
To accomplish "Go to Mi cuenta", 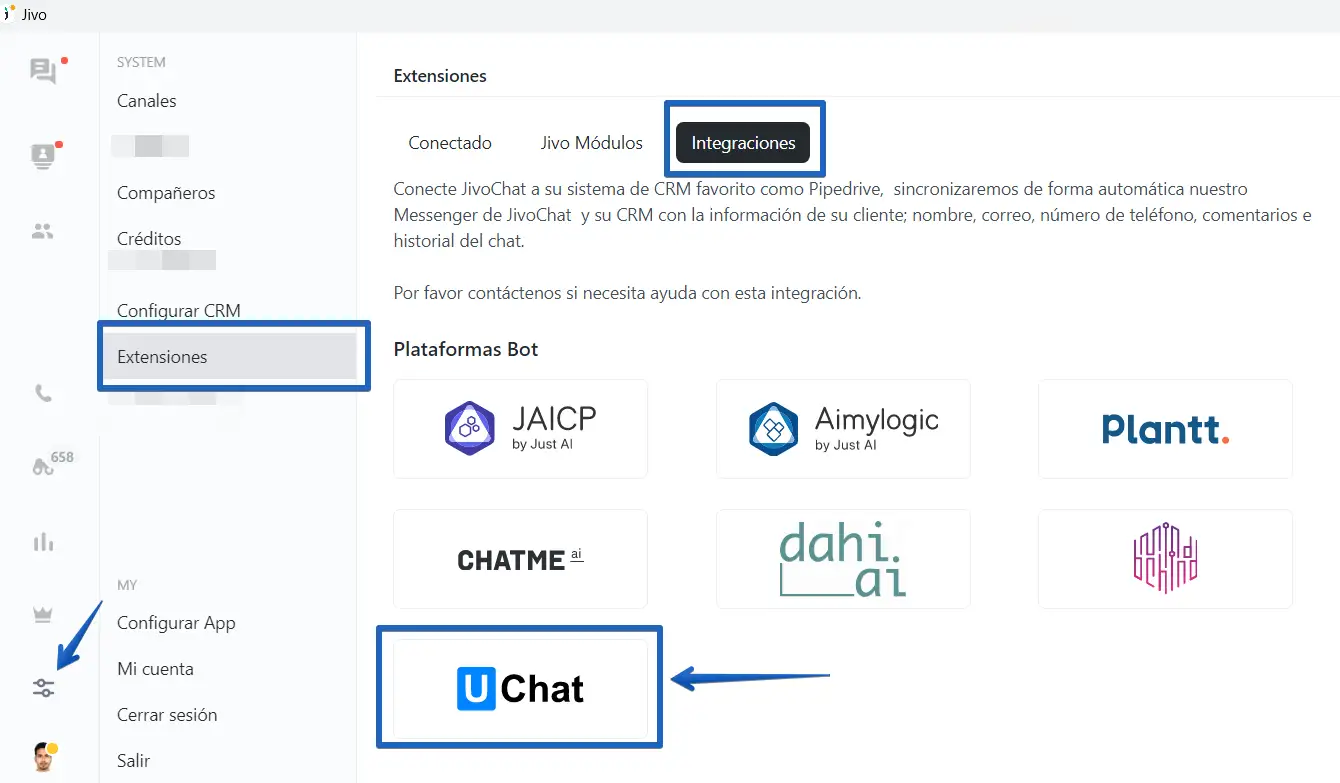I will 155,669.
